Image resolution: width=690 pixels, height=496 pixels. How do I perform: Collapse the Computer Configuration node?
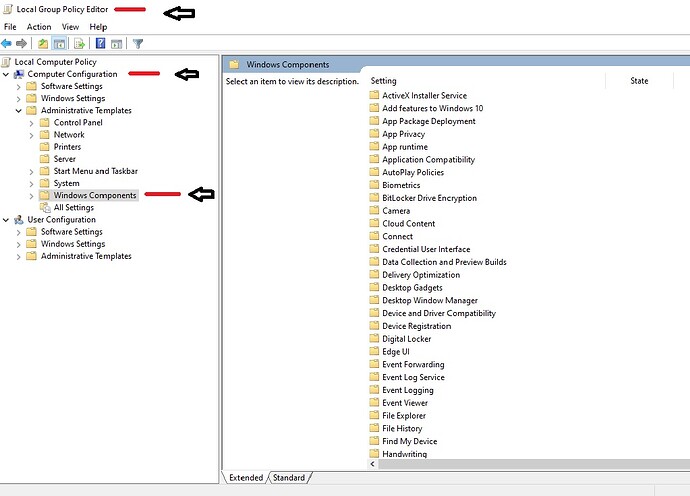[x=6, y=74]
